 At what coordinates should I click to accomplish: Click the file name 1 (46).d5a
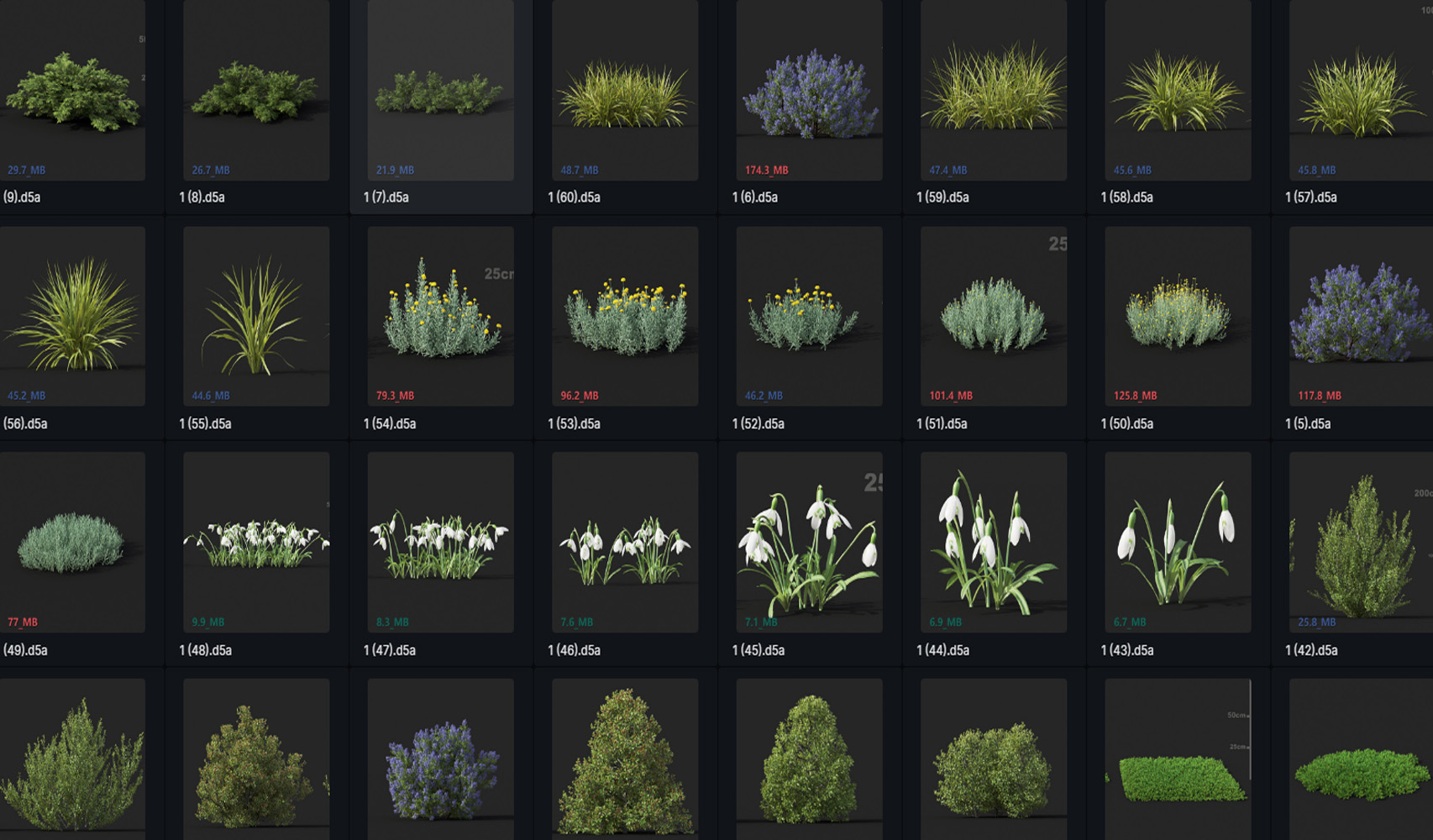[x=574, y=650]
